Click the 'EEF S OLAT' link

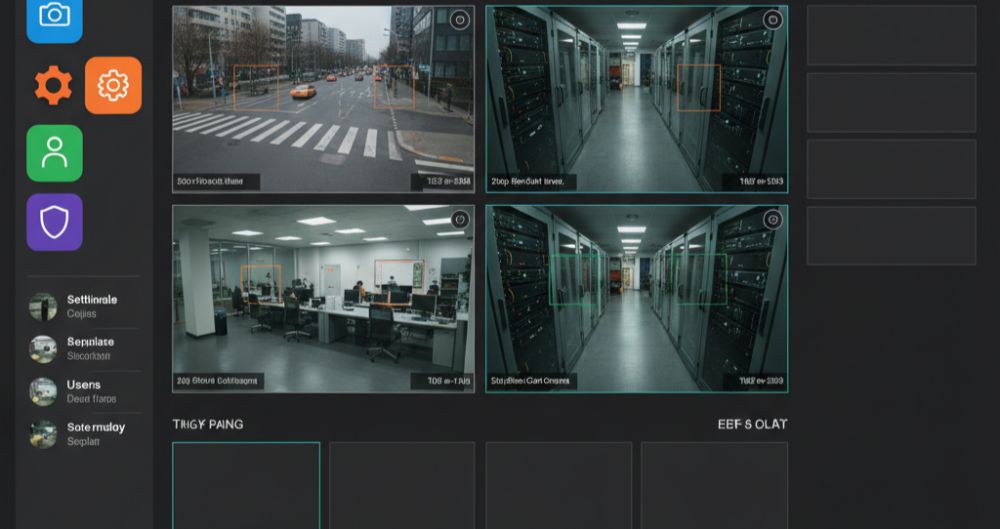pyautogui.click(x=753, y=424)
